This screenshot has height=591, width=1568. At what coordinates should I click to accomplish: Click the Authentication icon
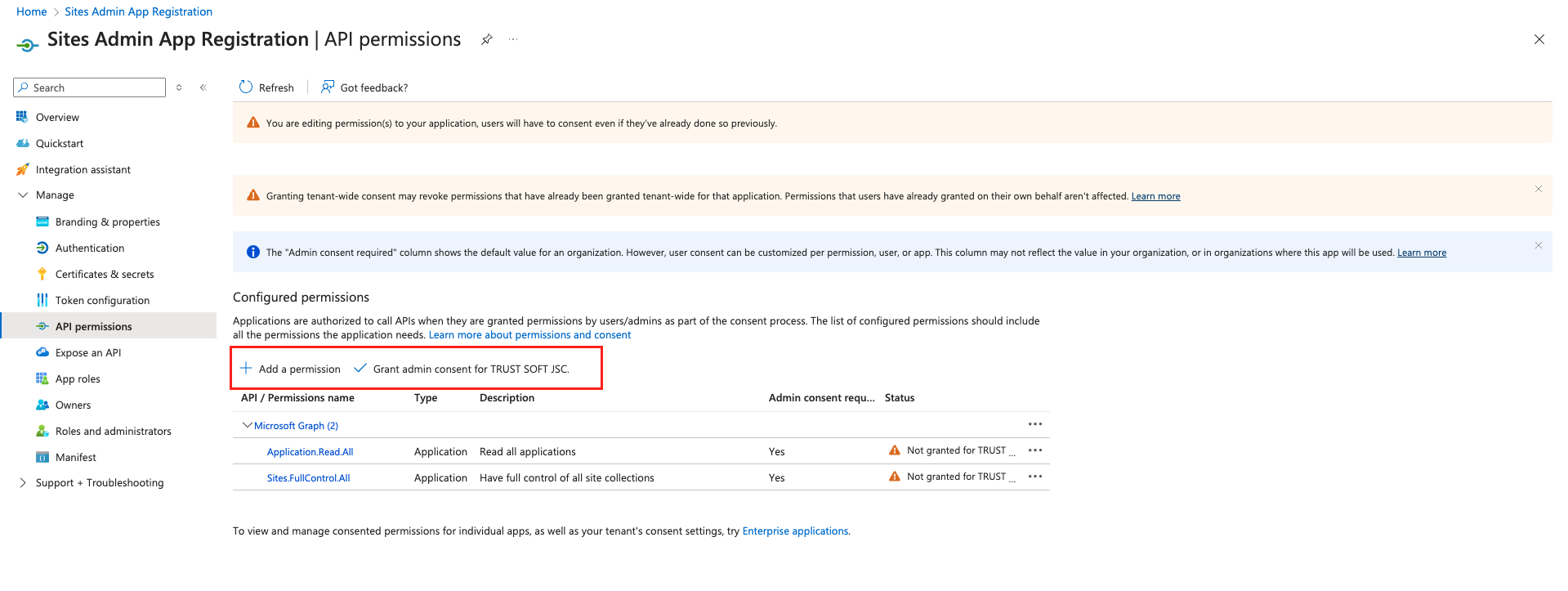click(42, 248)
